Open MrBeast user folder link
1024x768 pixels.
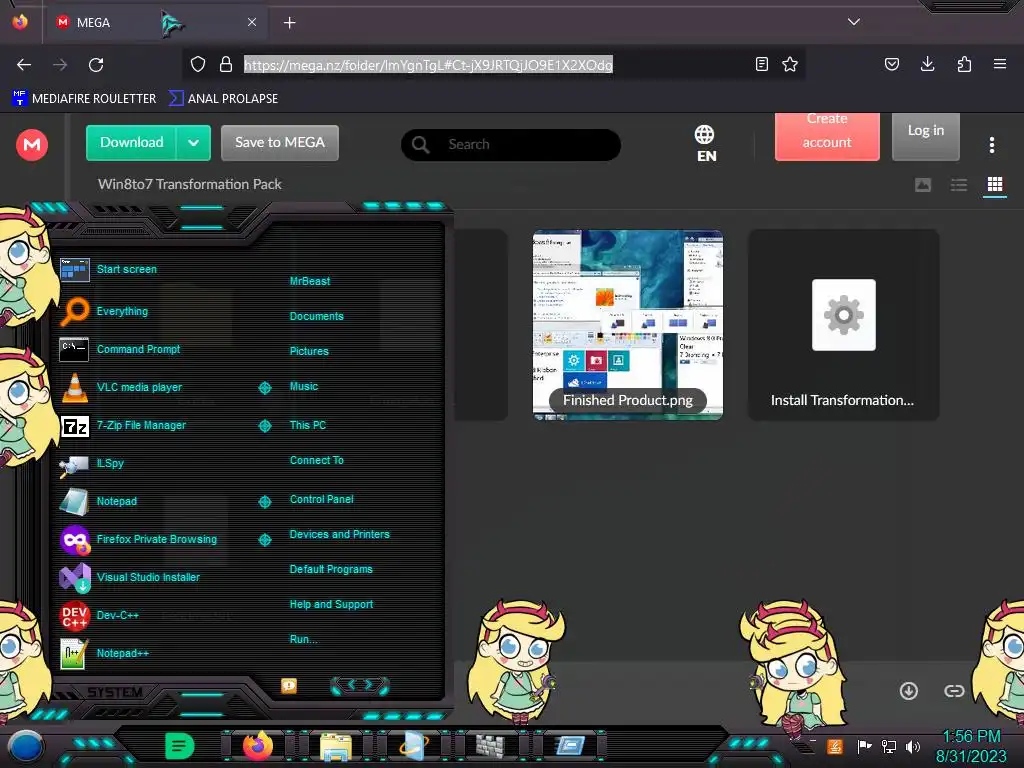310,281
